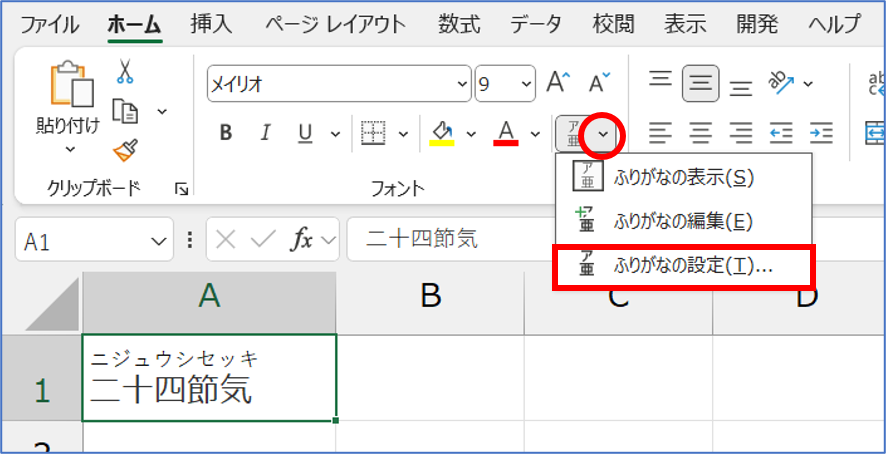Open the ページ レイアウト tab
Viewport: 886px width, 454px height.
pyautogui.click(x=336, y=24)
